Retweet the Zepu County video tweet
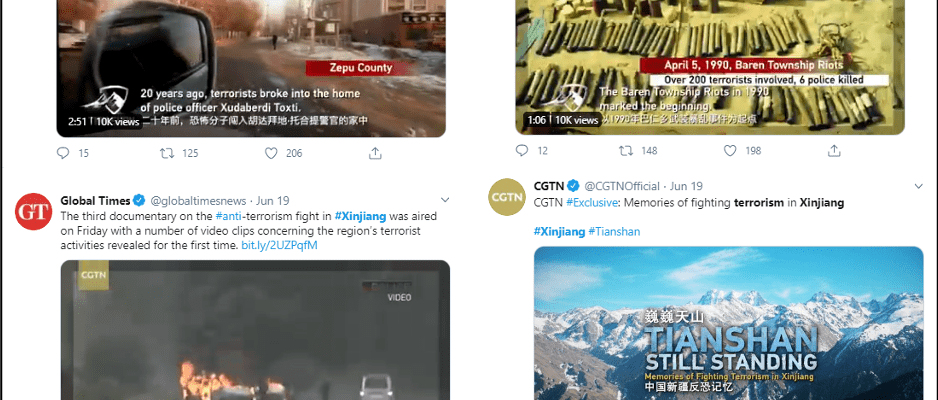Screen dimensions: 938x400 (x=167, y=153)
